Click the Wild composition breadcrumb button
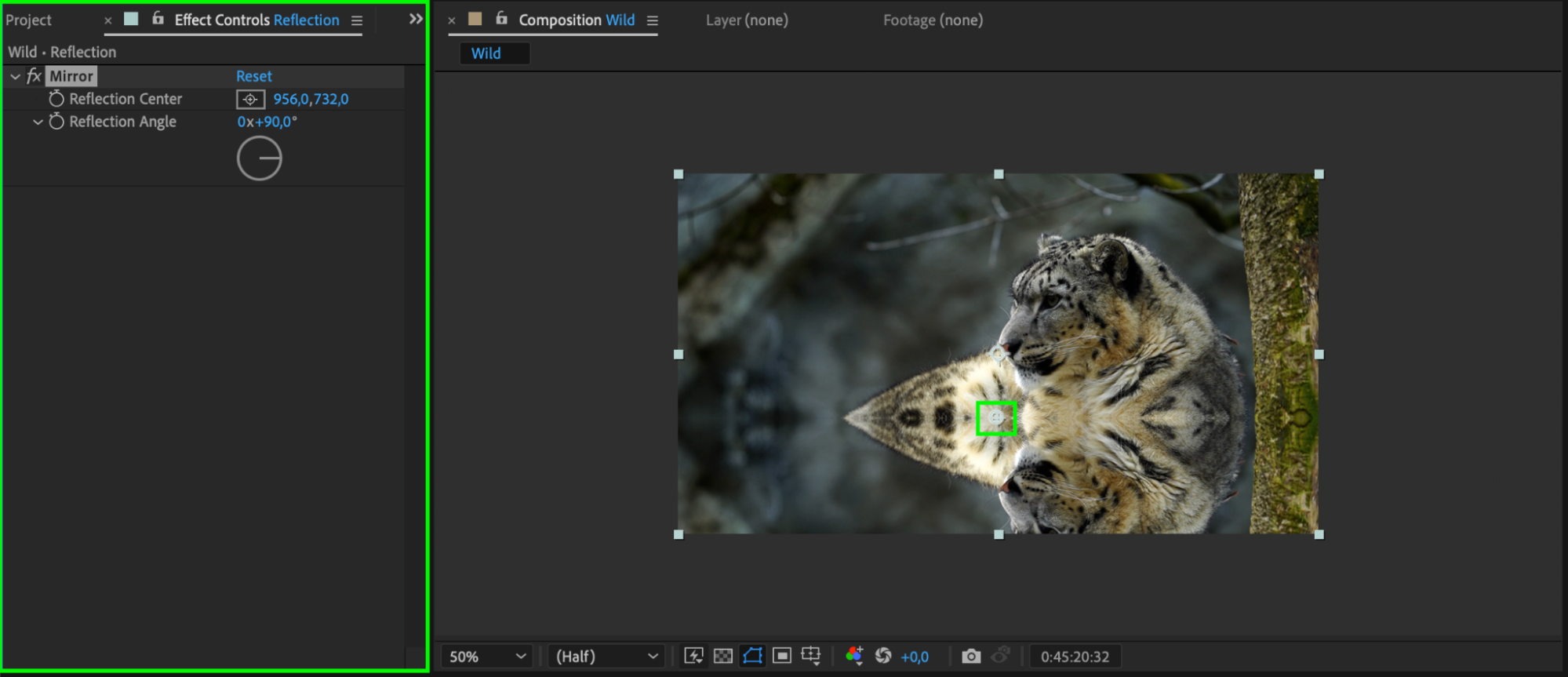Screen dimensions: 1568x677 [486, 53]
